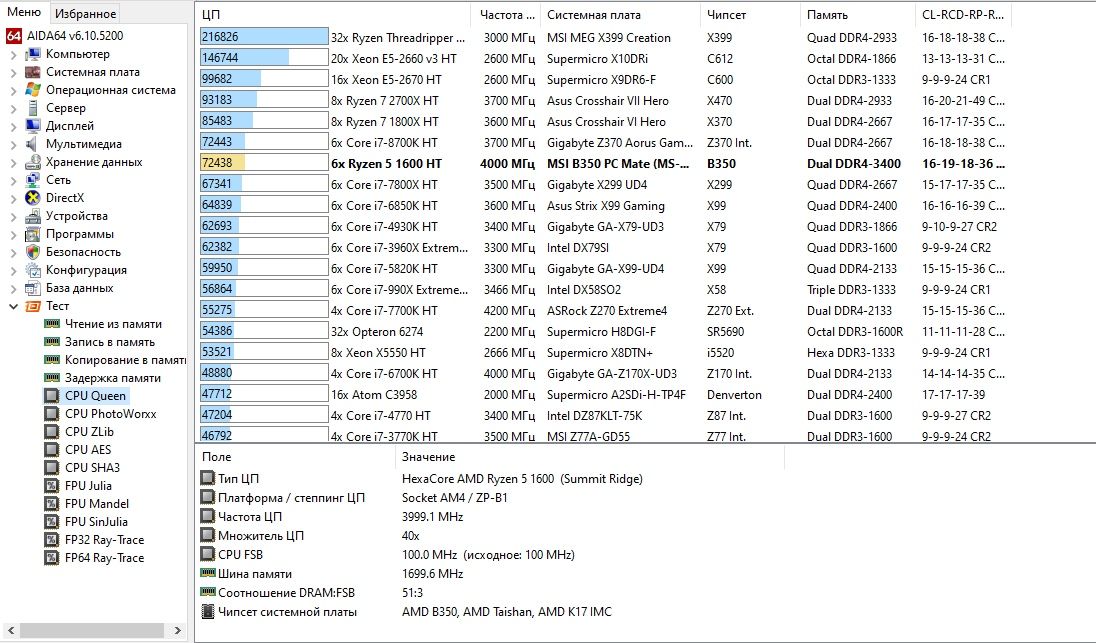Click the Мультимедиа speaker icon

coord(33,144)
